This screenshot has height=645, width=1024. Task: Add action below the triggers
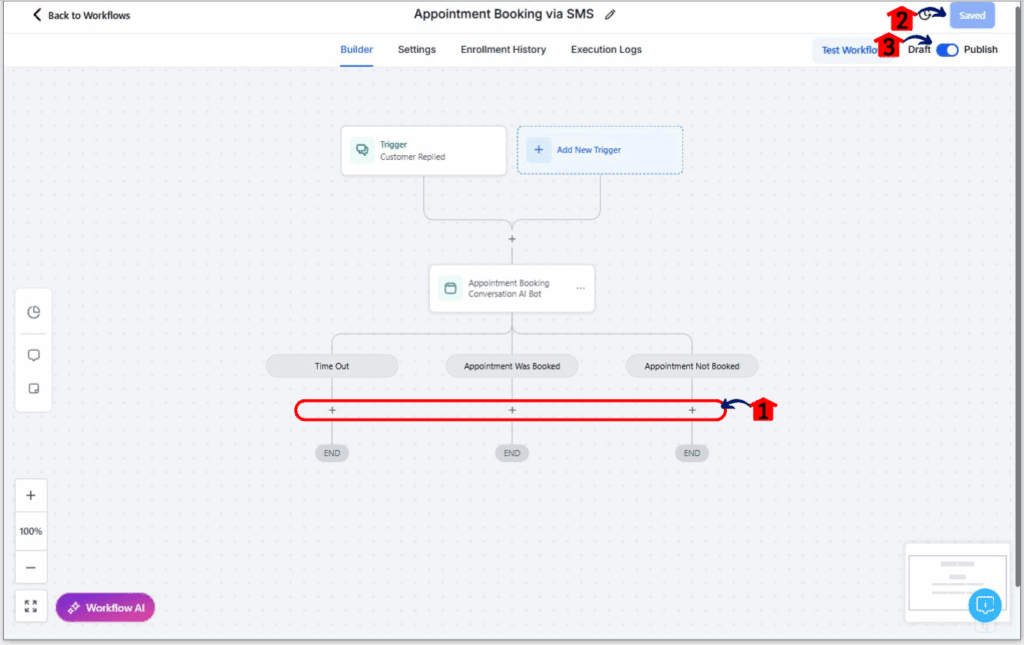click(x=512, y=240)
